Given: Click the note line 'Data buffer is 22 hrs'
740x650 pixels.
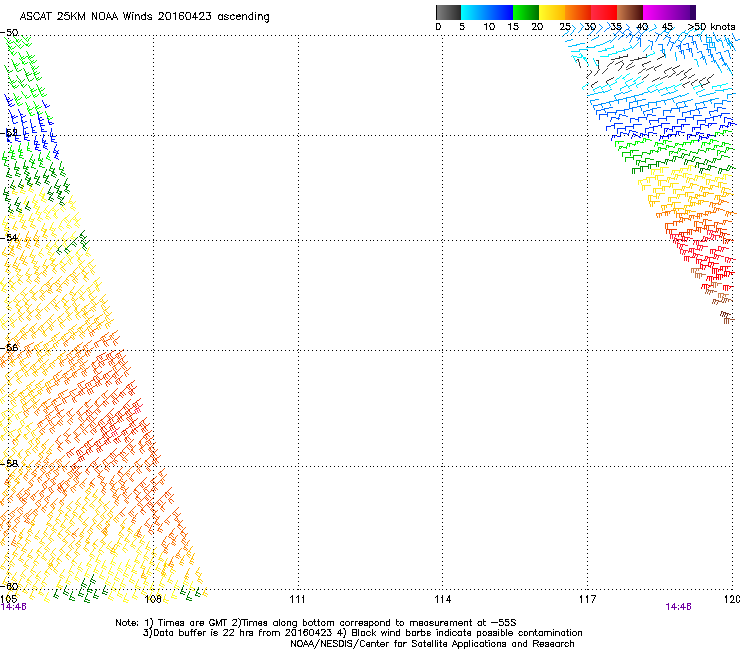Looking at the screenshot, I should coord(199,633).
